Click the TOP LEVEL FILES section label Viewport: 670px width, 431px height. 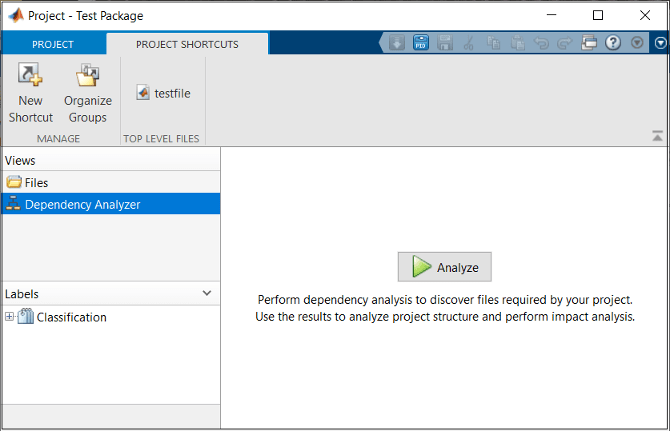[161, 138]
